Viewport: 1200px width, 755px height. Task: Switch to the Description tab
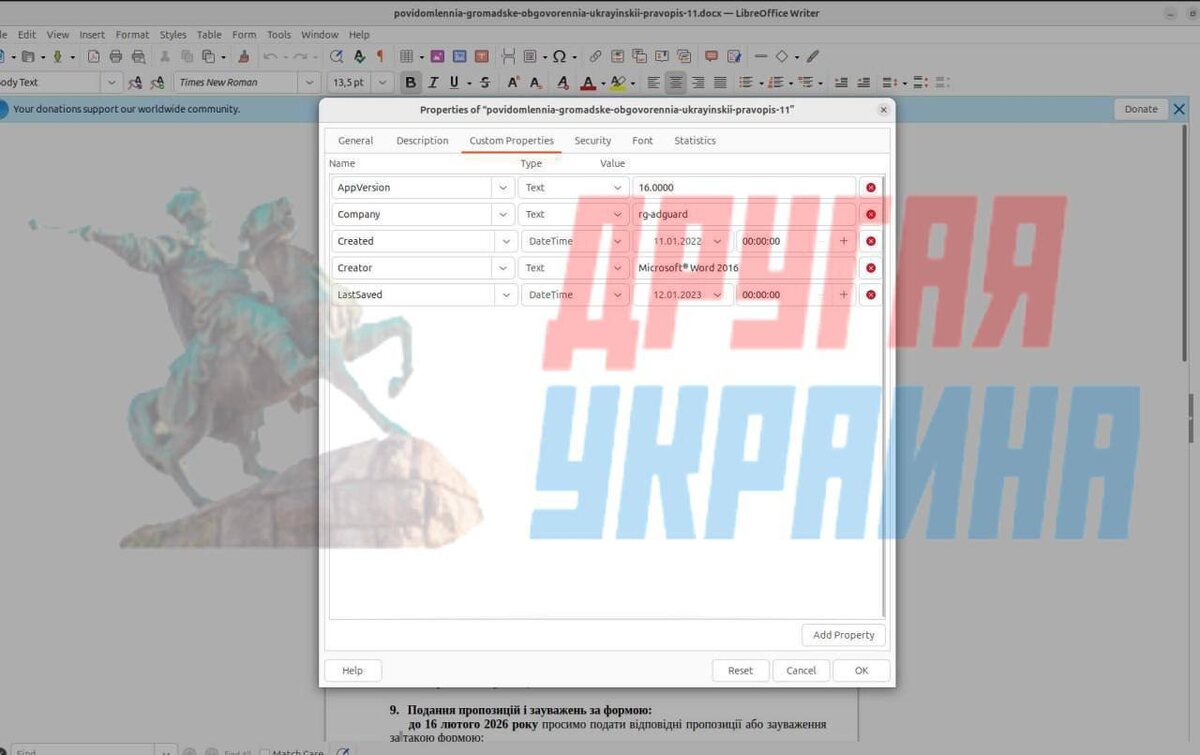pyautogui.click(x=422, y=141)
